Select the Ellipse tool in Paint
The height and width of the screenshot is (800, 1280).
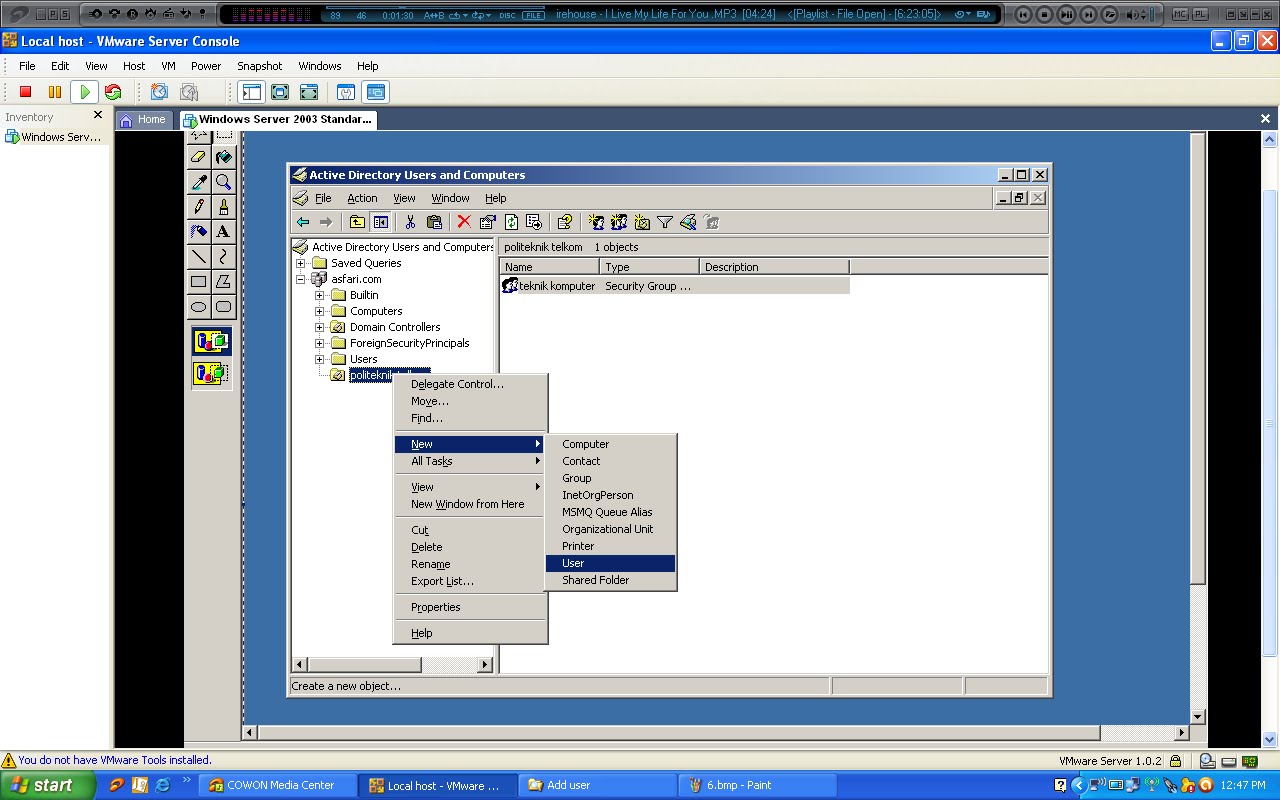click(x=198, y=307)
